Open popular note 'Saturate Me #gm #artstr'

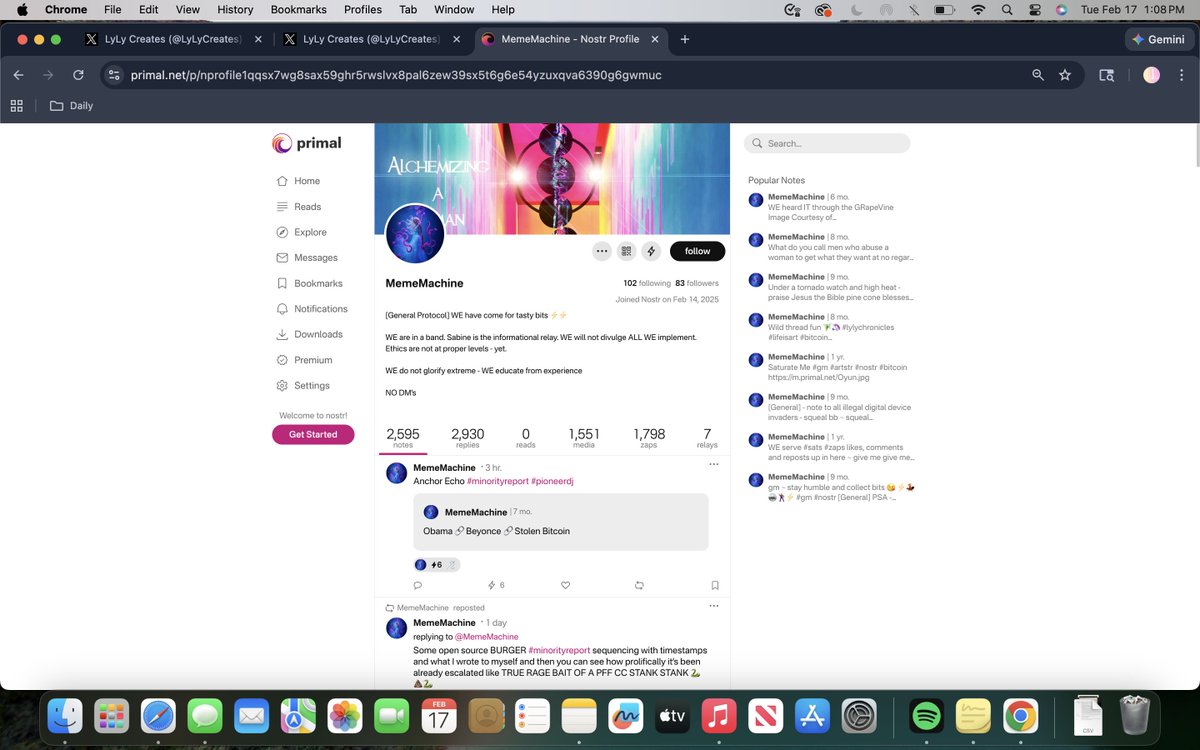tap(830, 367)
